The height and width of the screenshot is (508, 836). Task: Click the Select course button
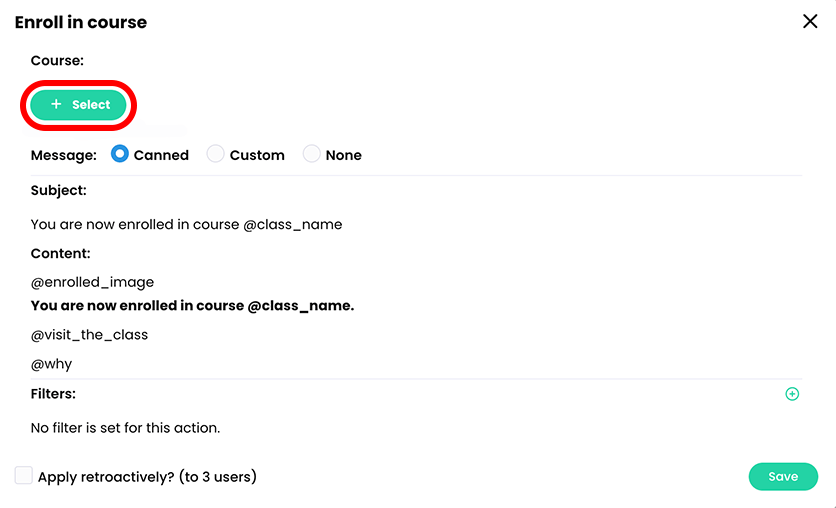(x=79, y=105)
